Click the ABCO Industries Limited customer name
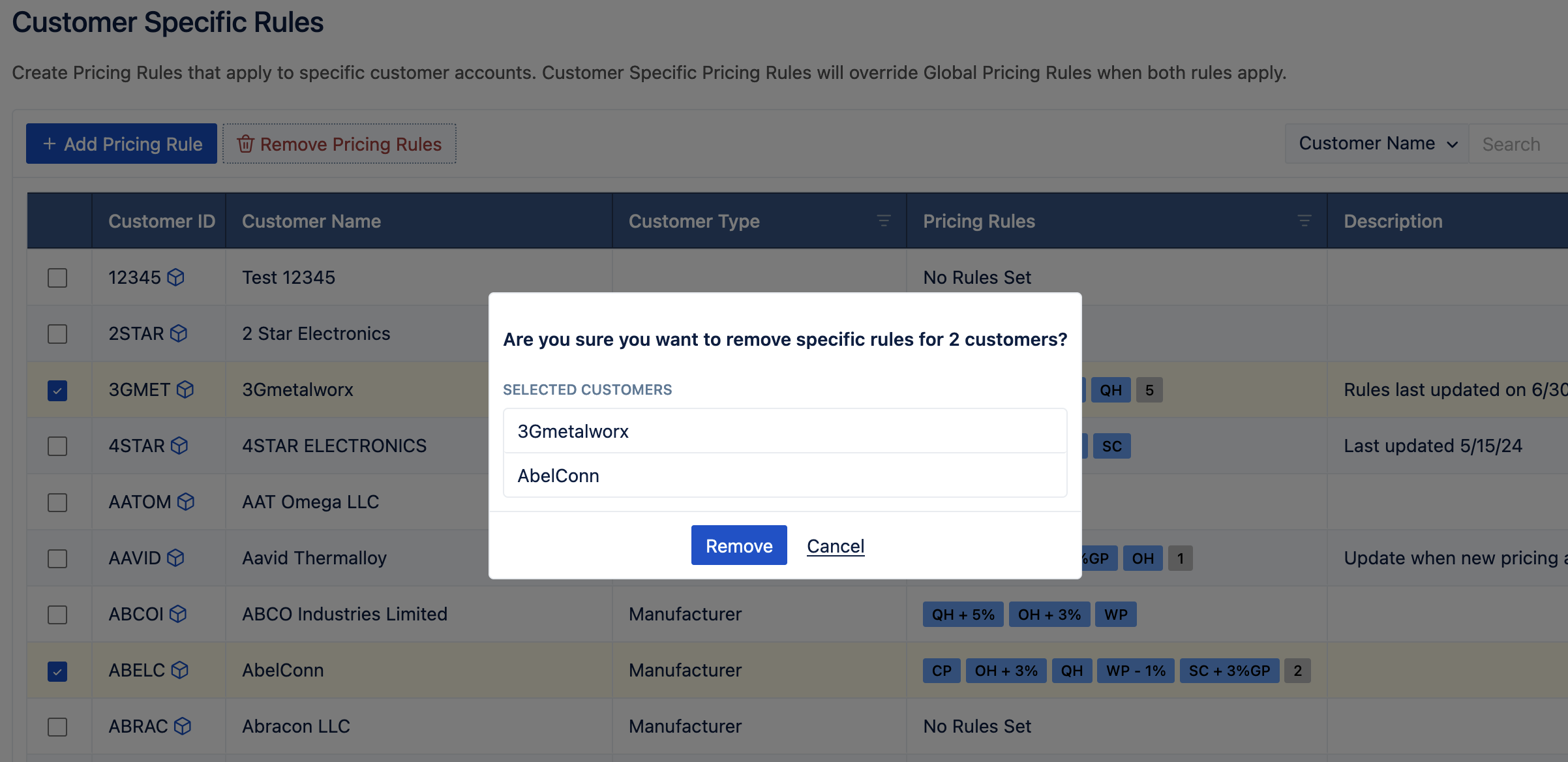 344,614
